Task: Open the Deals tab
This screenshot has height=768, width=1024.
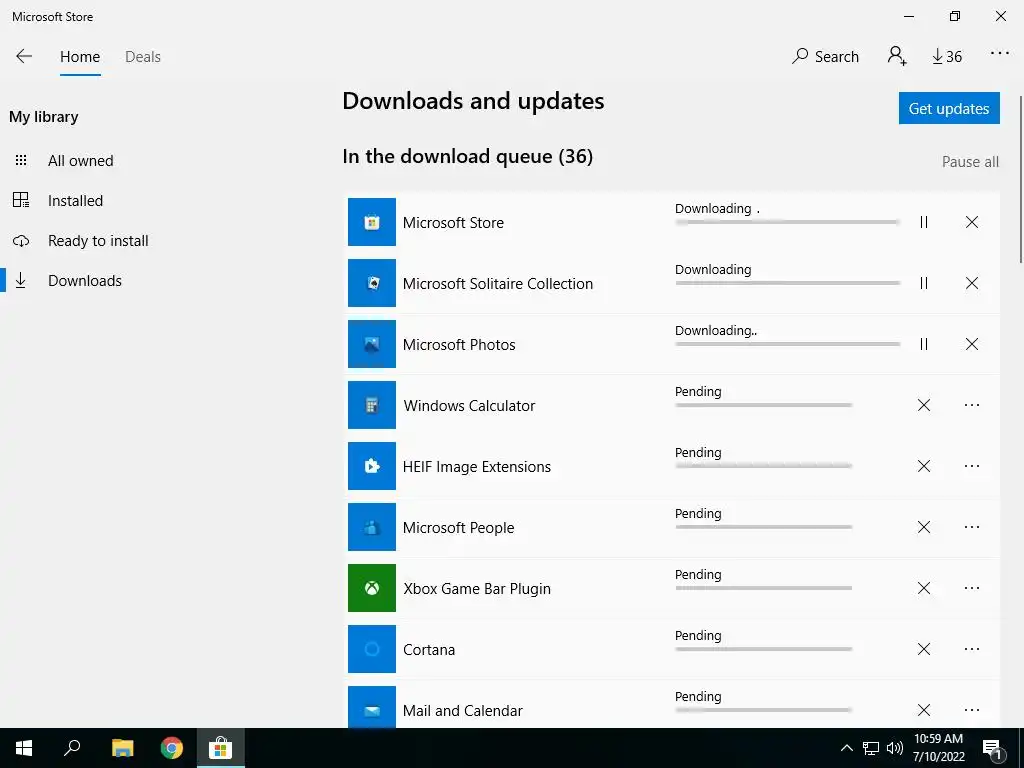Action: (x=143, y=57)
